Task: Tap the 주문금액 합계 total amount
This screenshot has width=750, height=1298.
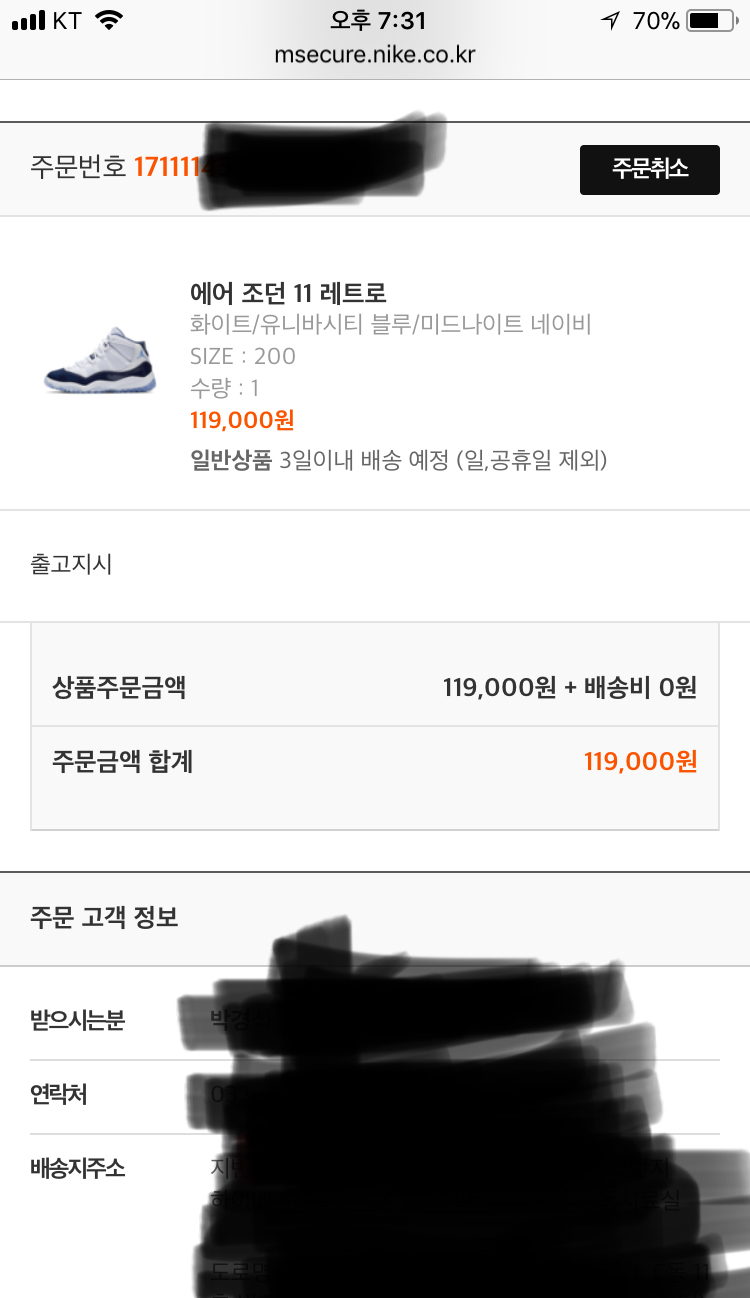Action: (640, 762)
